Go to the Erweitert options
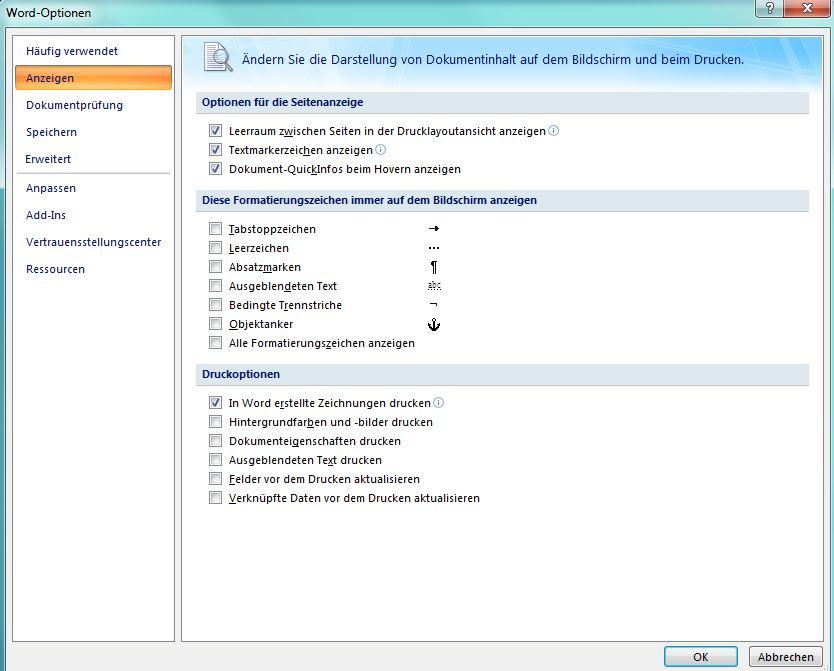Screen dimensions: 834x671 click(x=94, y=159)
